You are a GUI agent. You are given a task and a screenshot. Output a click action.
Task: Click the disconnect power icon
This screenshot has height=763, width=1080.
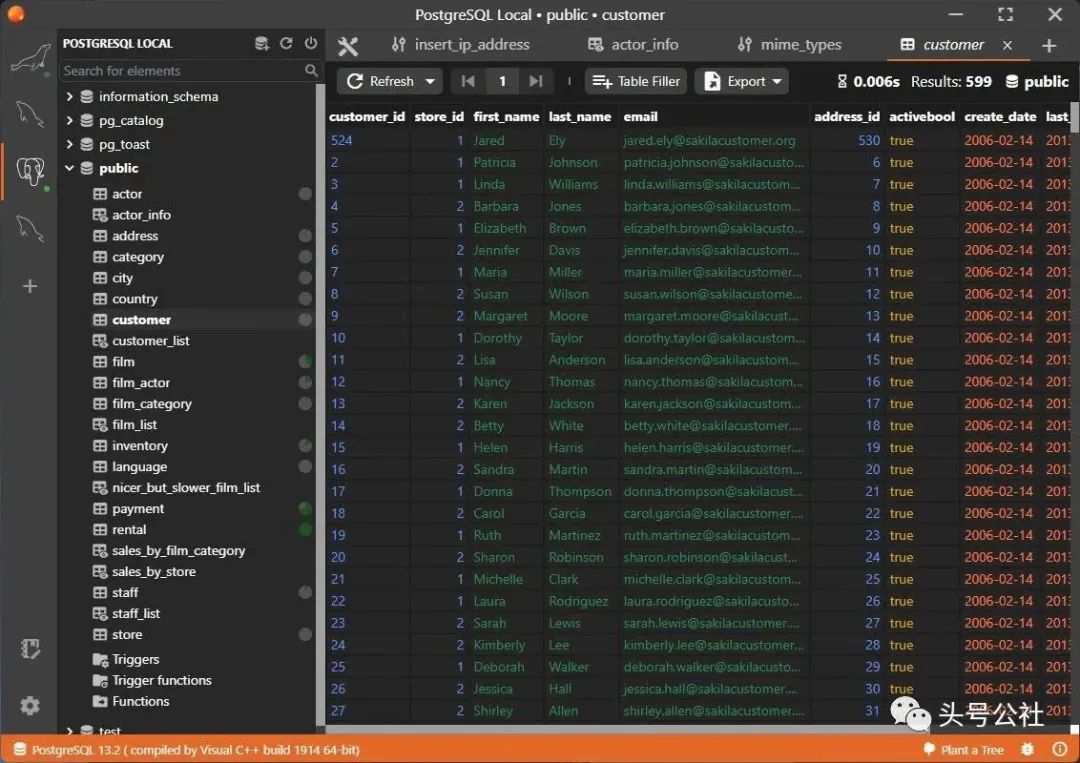[311, 43]
